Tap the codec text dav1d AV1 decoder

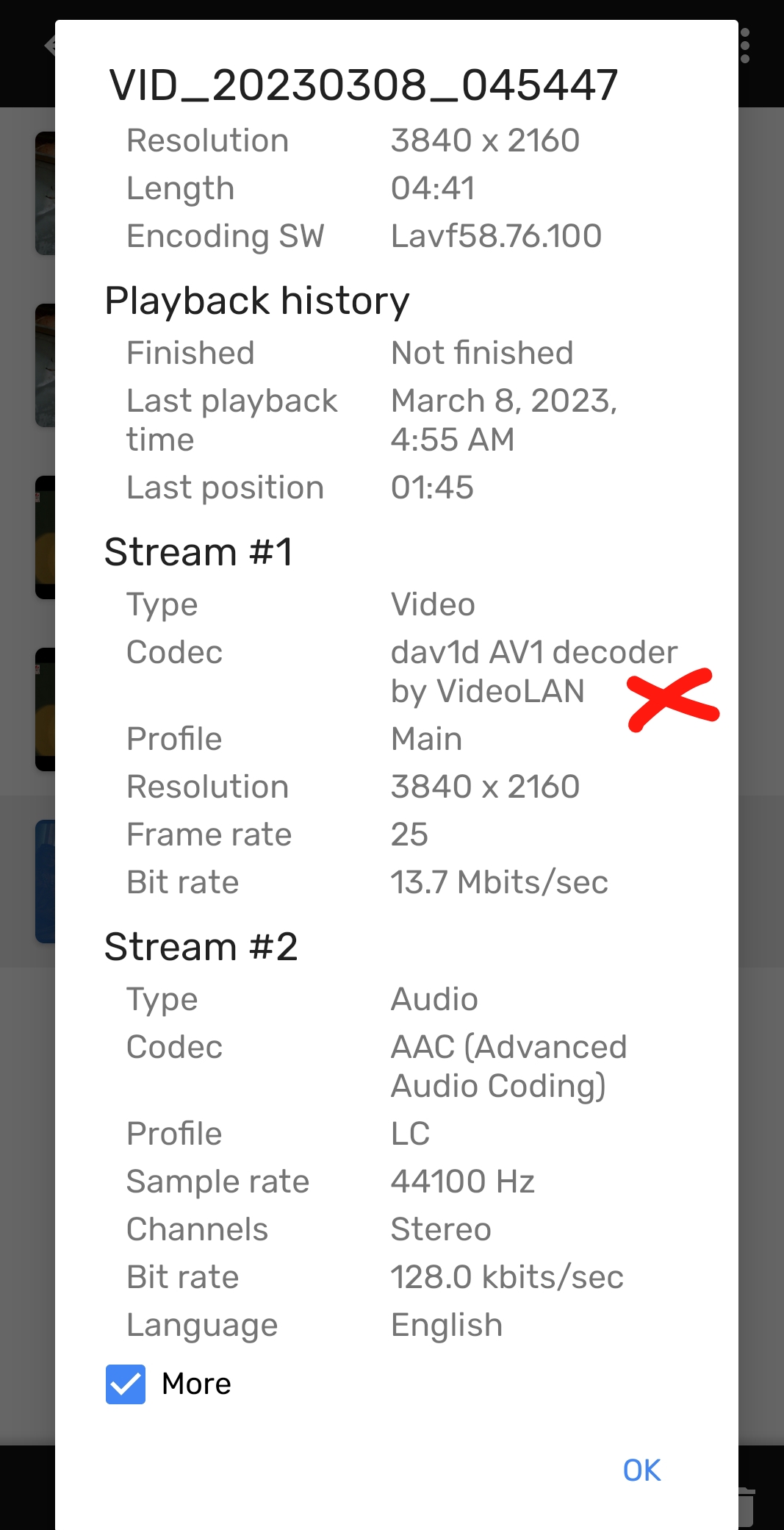click(534, 651)
